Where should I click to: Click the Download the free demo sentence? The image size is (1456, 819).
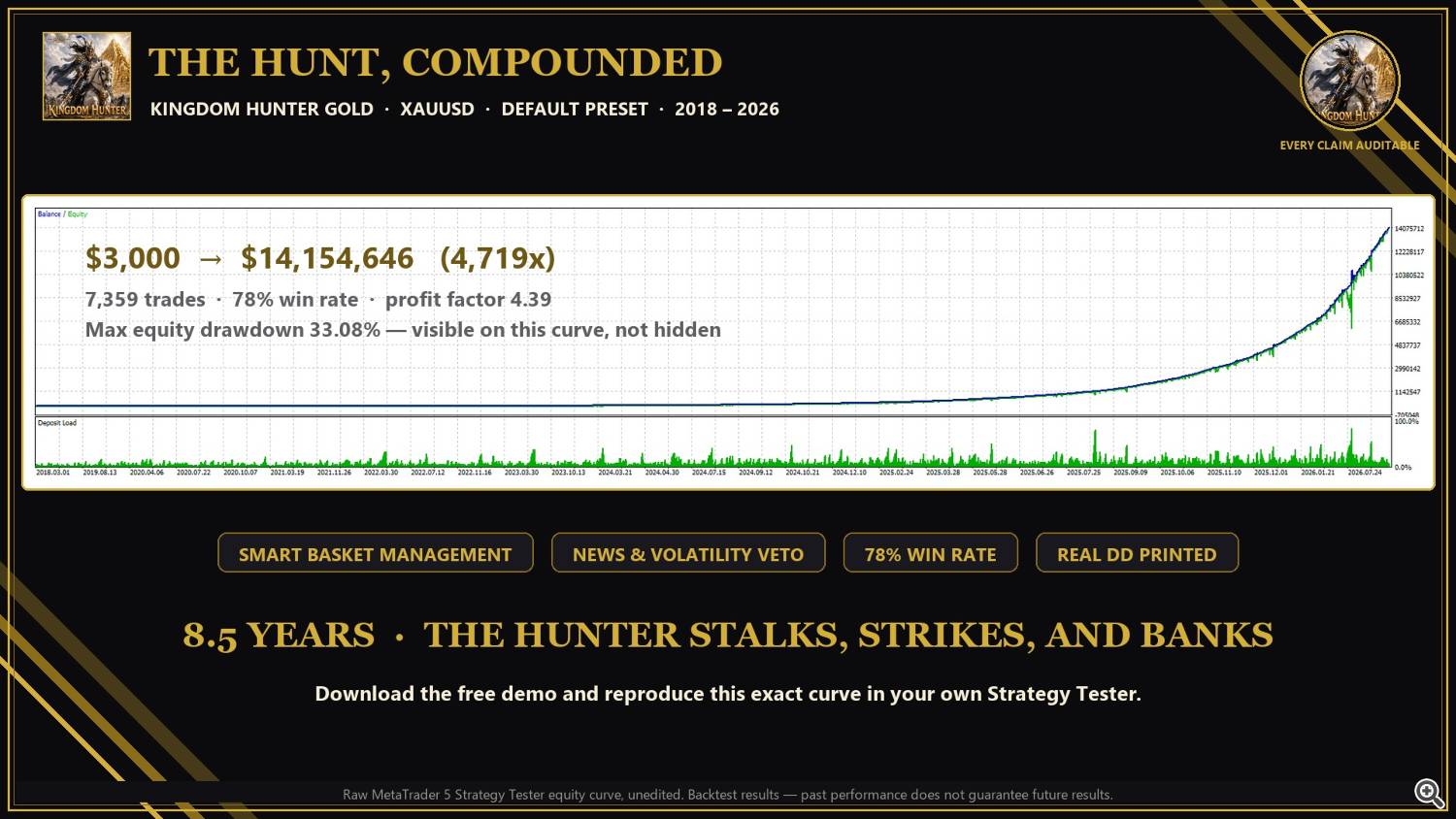point(728,694)
